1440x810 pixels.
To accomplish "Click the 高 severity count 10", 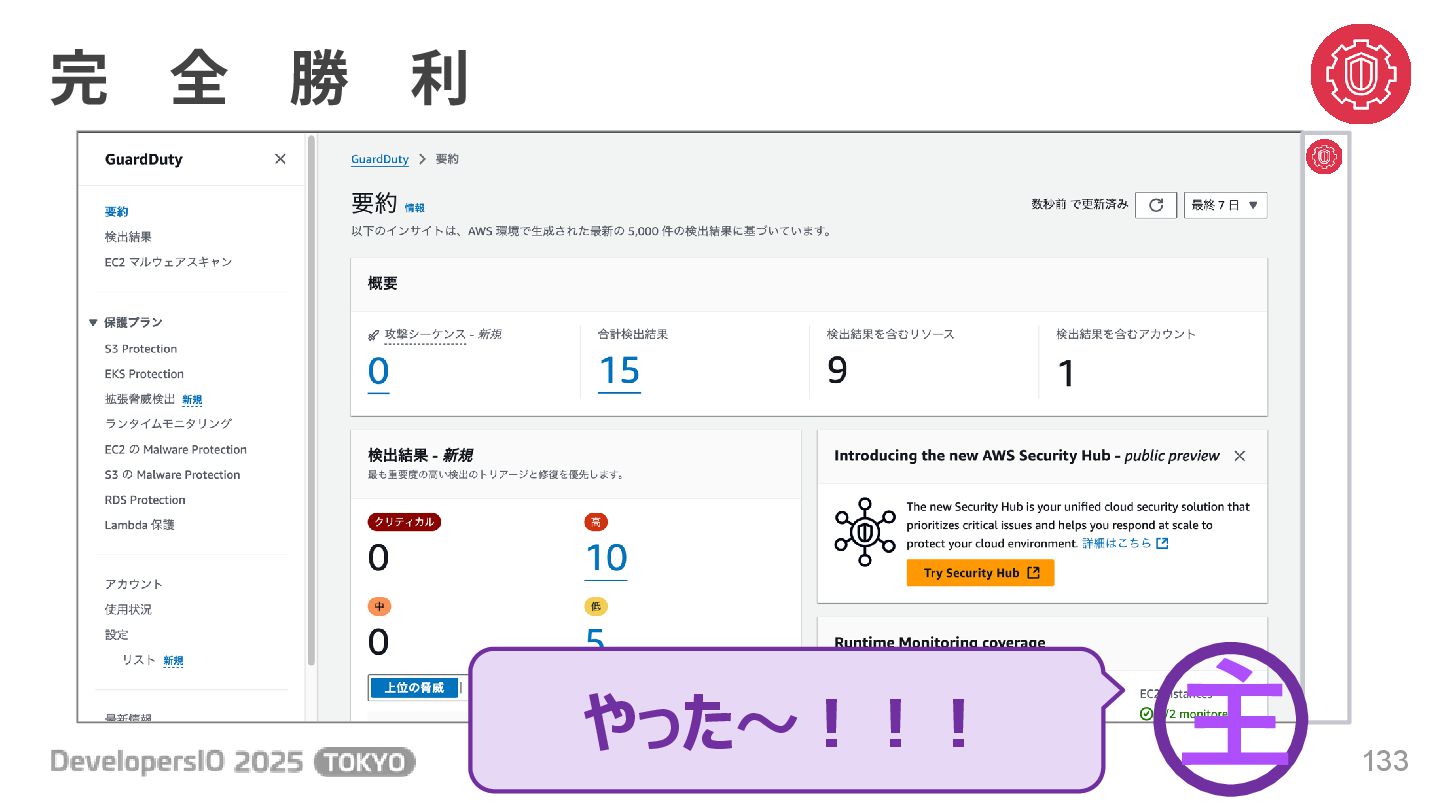I will click(606, 558).
